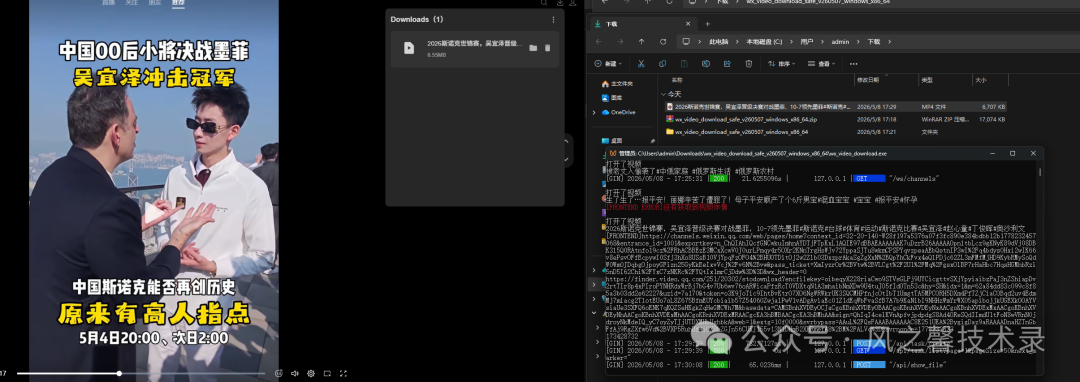The image size is (1080, 382).
Task: Delete the downloaded video entry in Downloads panel
Action: click(x=548, y=48)
